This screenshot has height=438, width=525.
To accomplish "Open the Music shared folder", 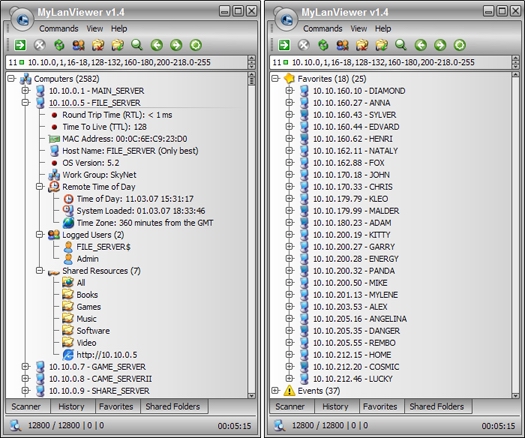I will pyautogui.click(x=86, y=319).
